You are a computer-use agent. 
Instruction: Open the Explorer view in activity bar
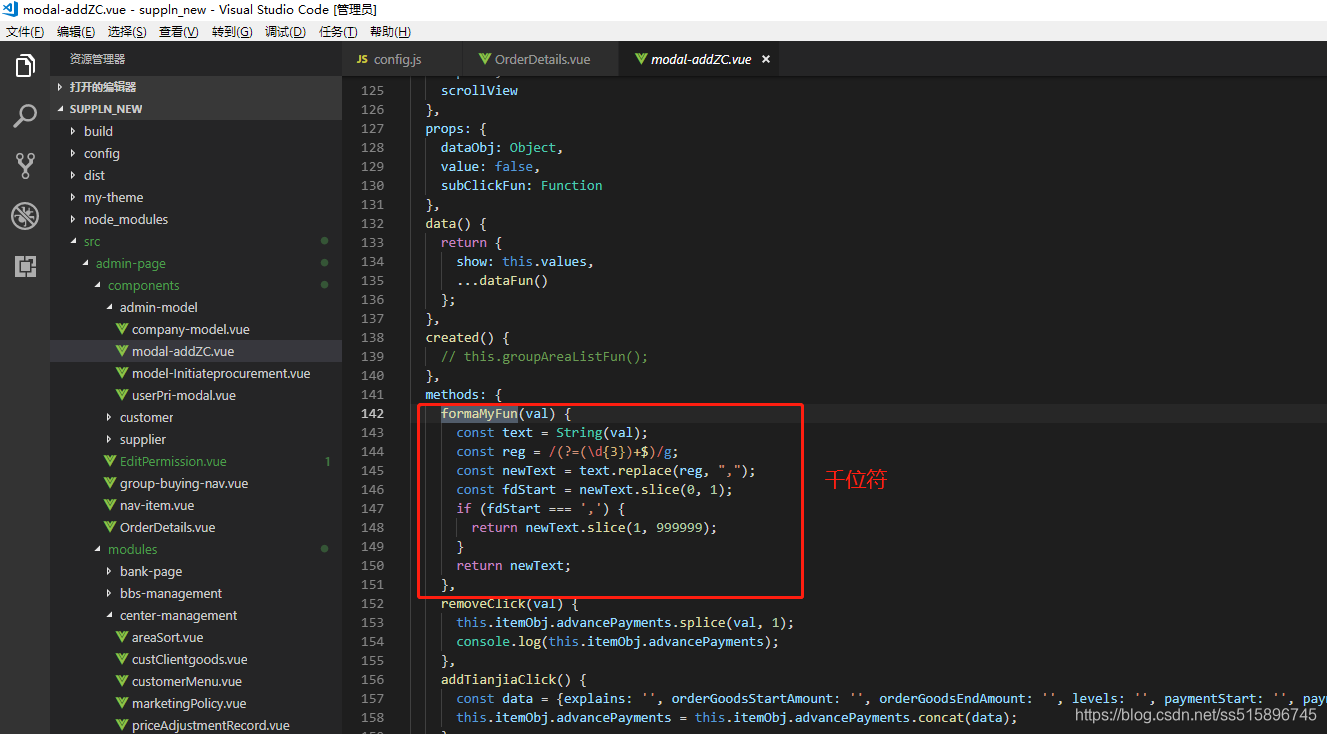[25, 67]
